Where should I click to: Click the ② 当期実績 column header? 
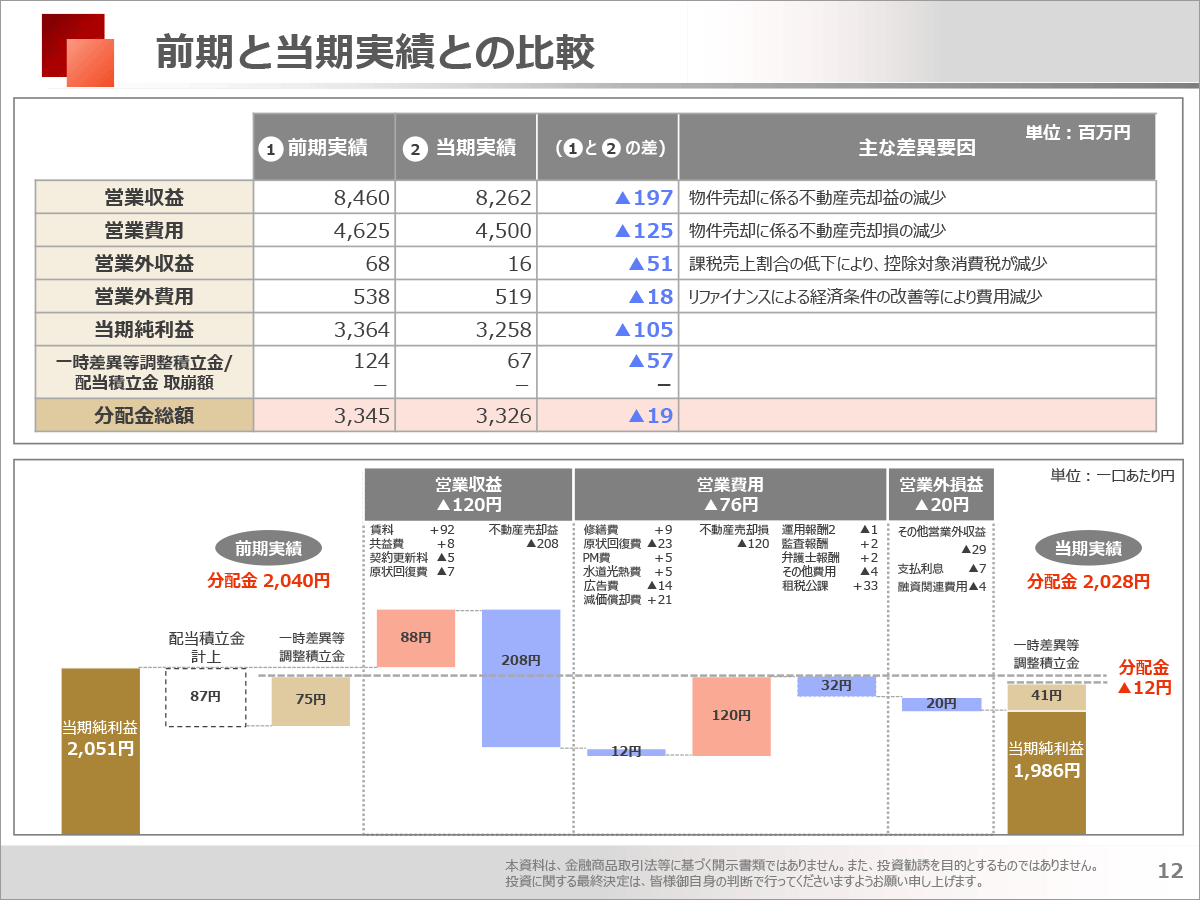(466, 147)
